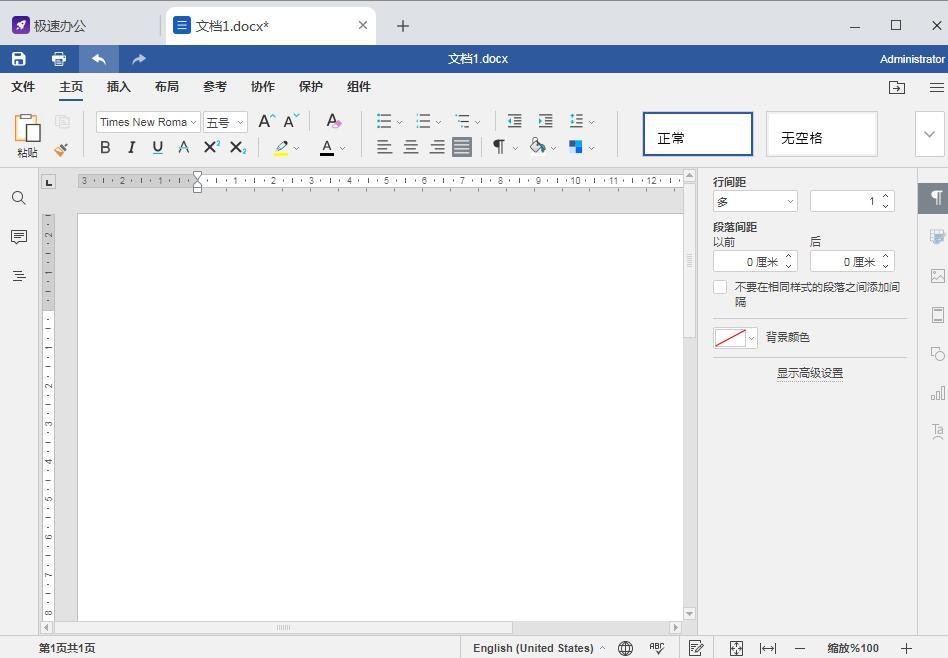Fit the page to window in status bar

pos(736,648)
